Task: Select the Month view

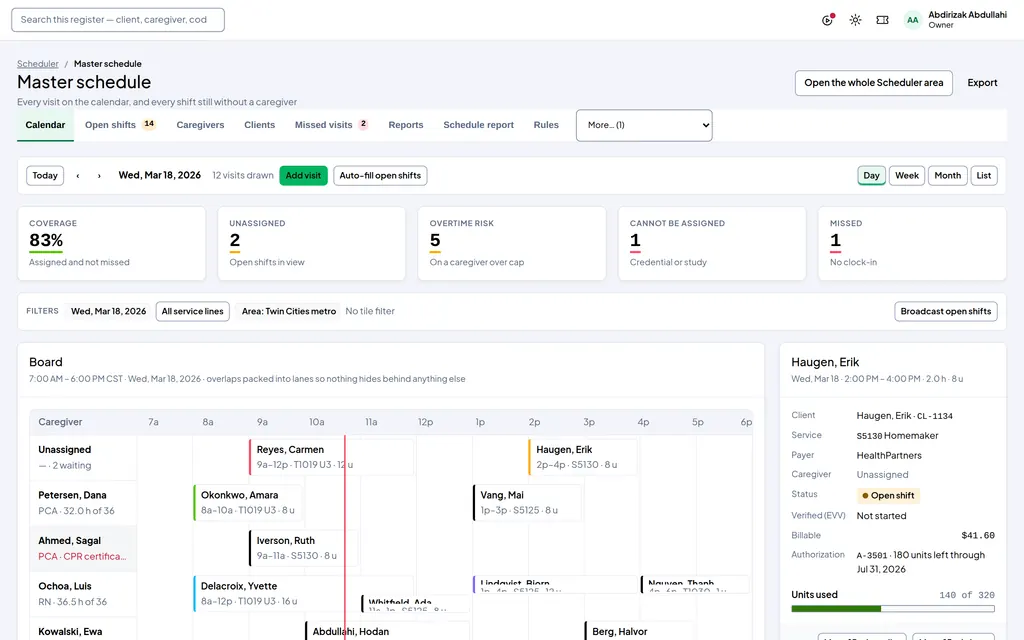Action: pos(947,176)
